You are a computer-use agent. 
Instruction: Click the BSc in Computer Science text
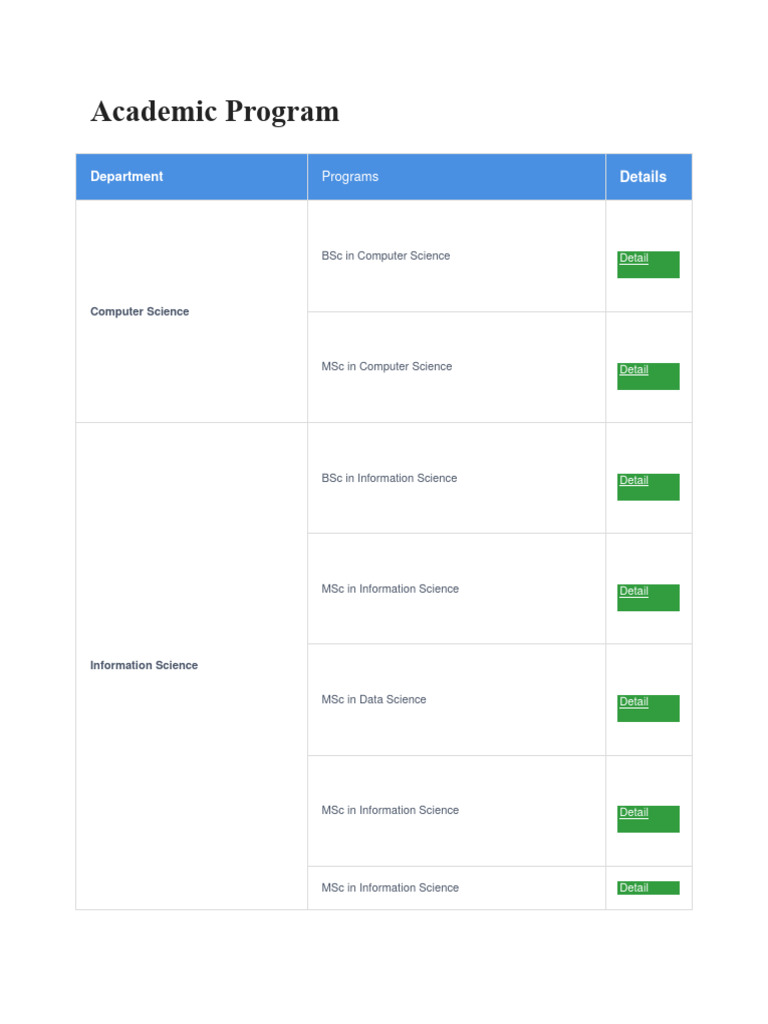[x=386, y=256]
